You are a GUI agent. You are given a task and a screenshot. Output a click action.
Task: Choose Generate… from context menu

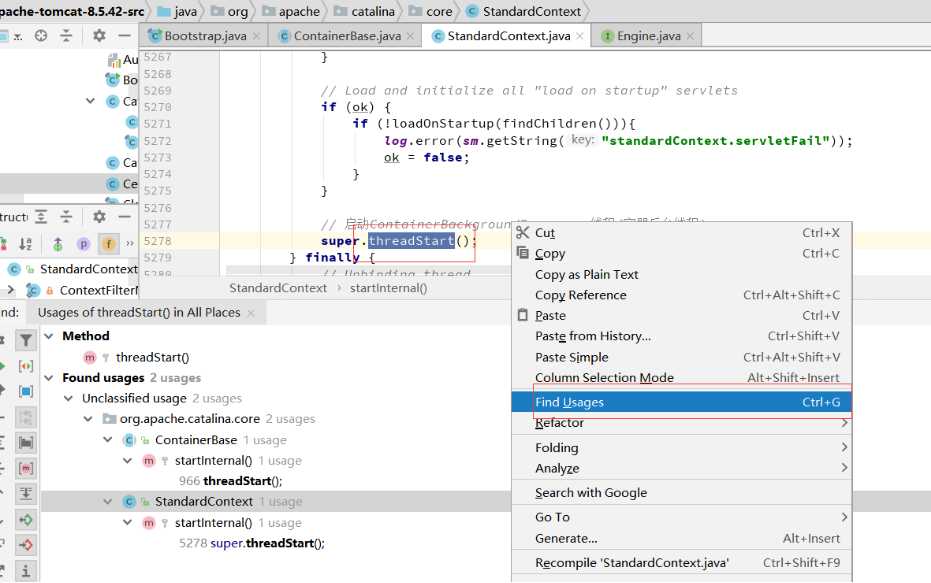(x=682, y=538)
